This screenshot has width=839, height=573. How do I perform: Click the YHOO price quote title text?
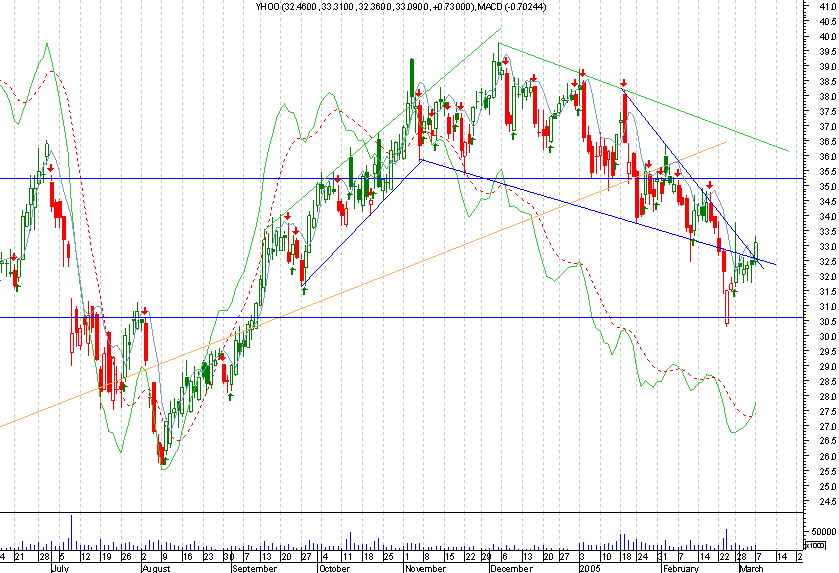pos(365,6)
